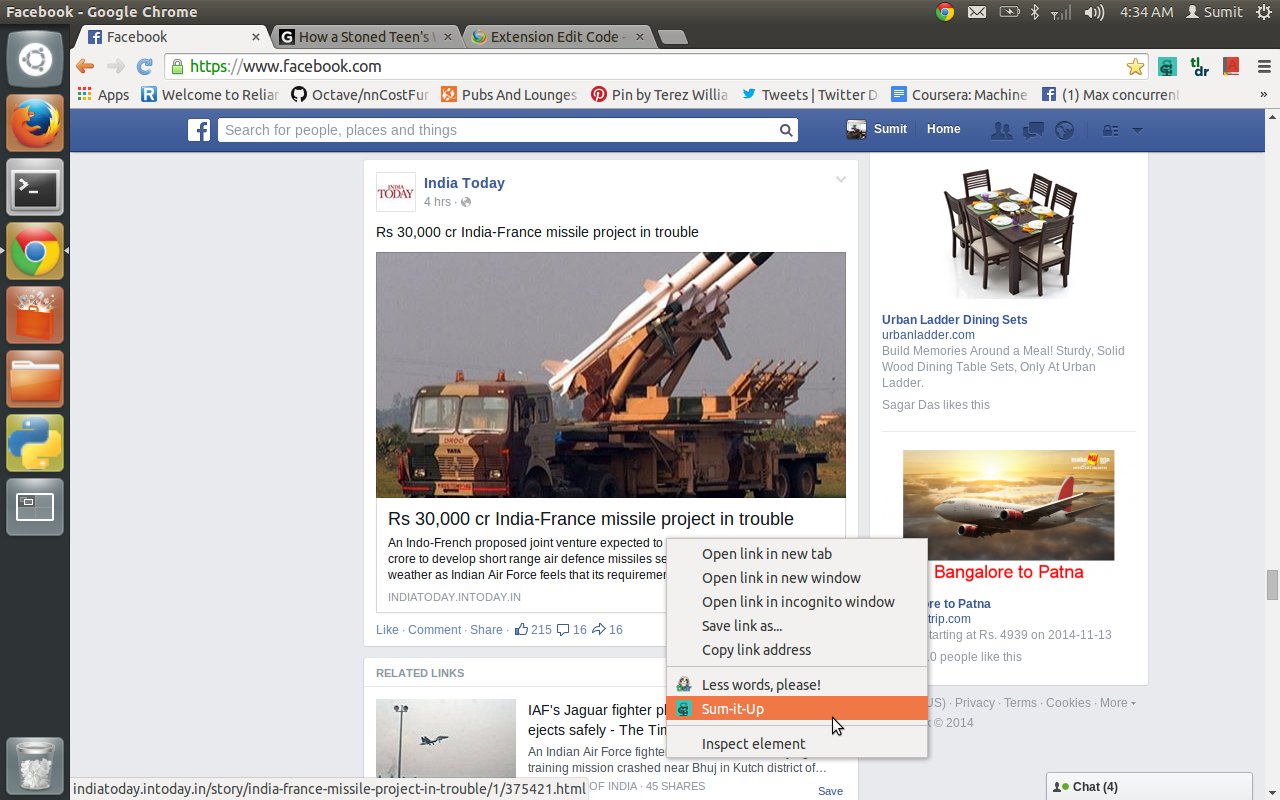Close the Facebook browser tab
Screen dimensions: 1280x800
pos(255,37)
